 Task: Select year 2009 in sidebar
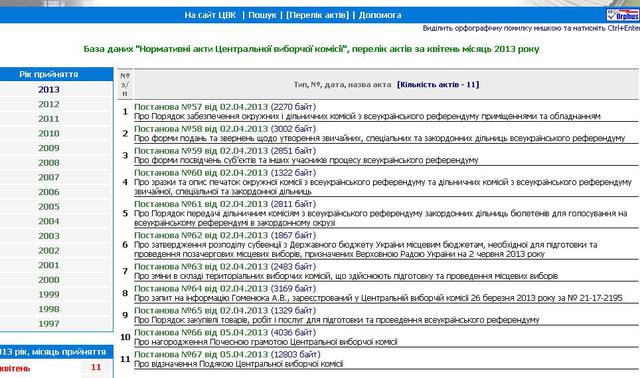click(49, 148)
